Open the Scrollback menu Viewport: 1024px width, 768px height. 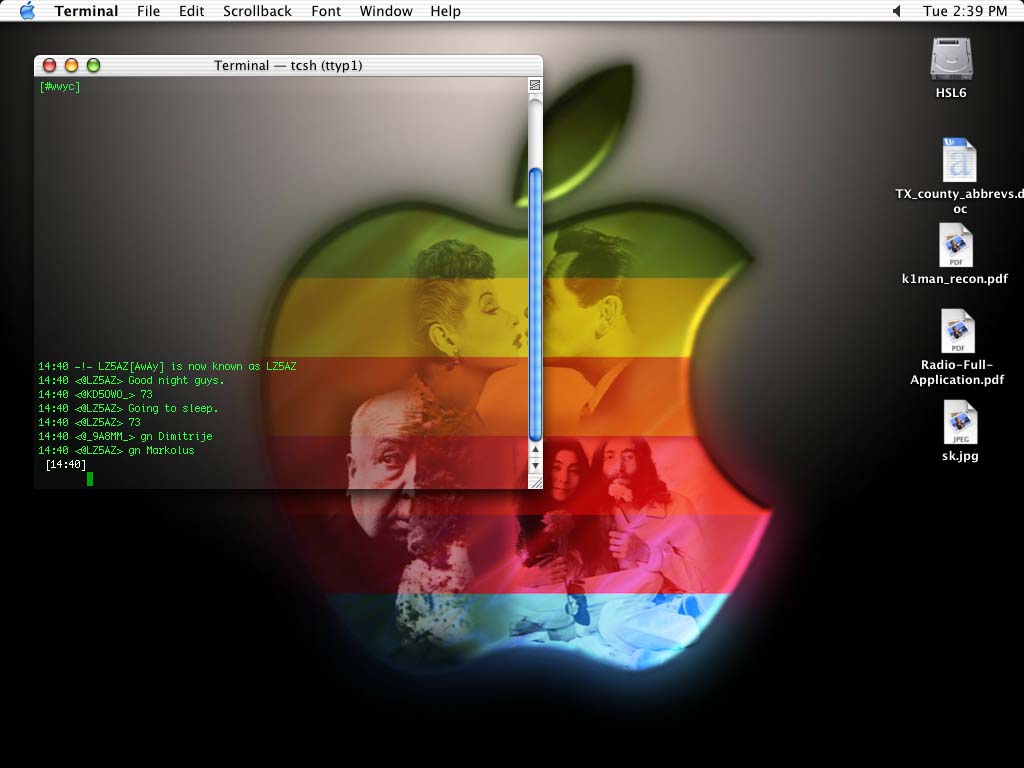tap(257, 11)
